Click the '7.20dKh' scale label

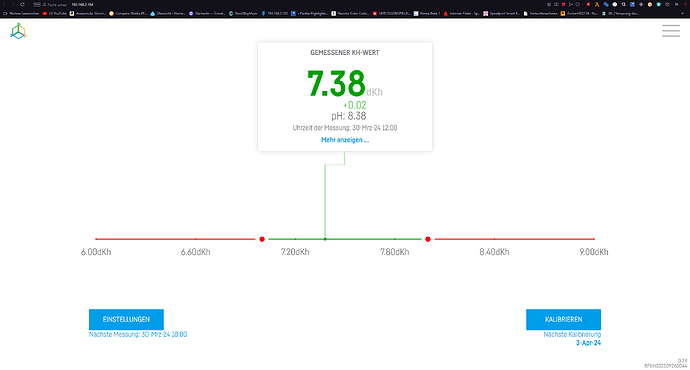pyautogui.click(x=295, y=252)
